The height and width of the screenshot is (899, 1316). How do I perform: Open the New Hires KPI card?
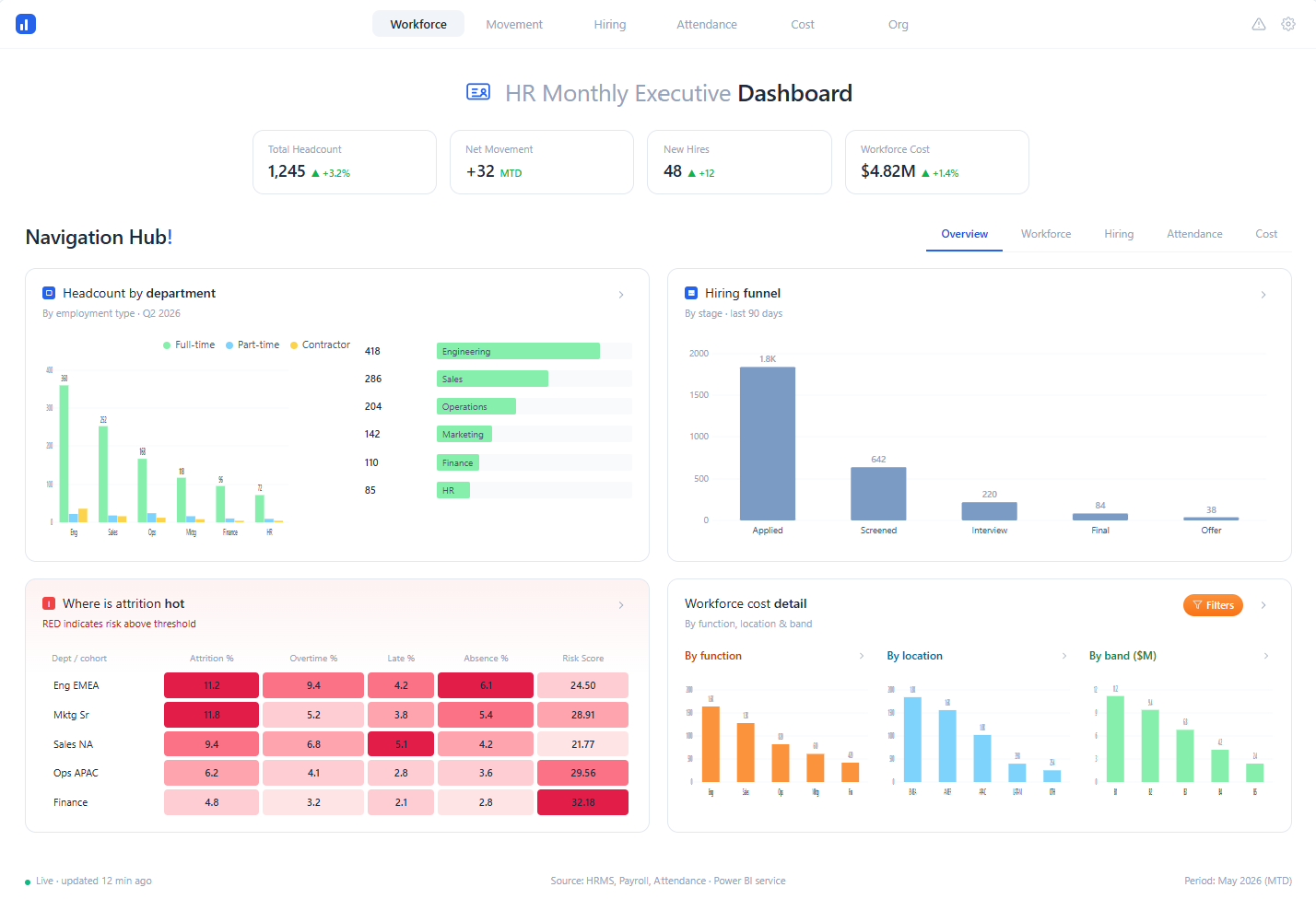coord(740,162)
